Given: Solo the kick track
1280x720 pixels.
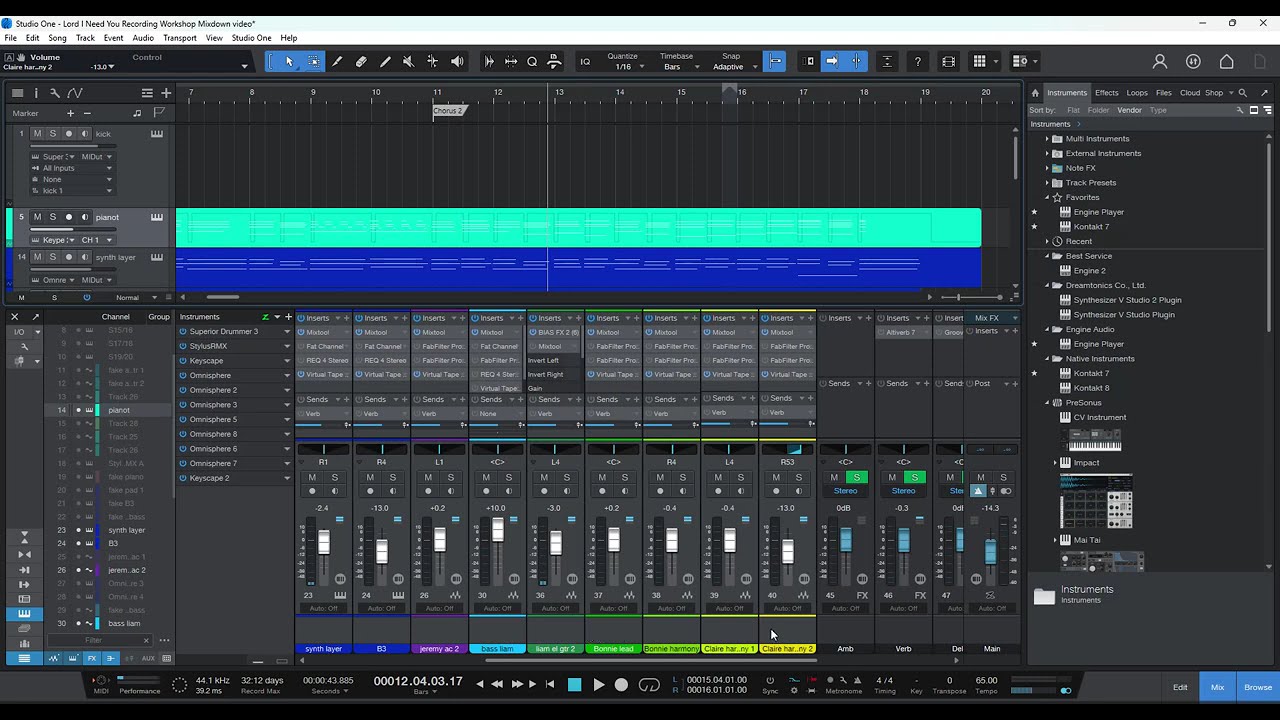Looking at the screenshot, I should 53,134.
